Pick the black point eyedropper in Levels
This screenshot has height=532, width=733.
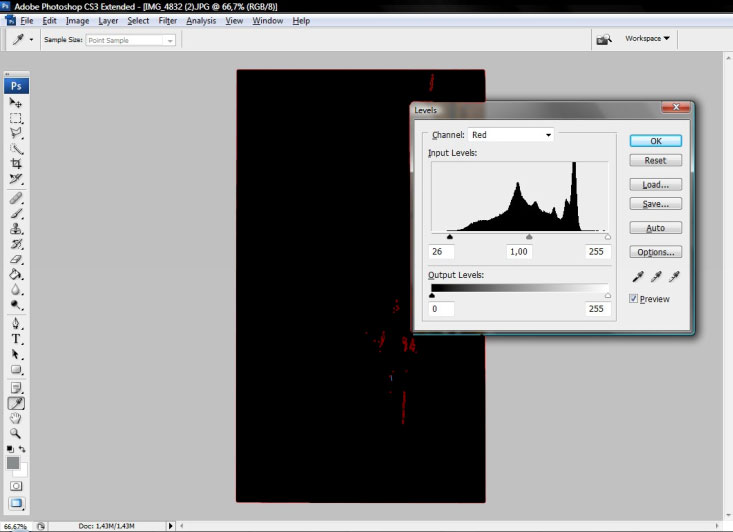click(x=637, y=277)
